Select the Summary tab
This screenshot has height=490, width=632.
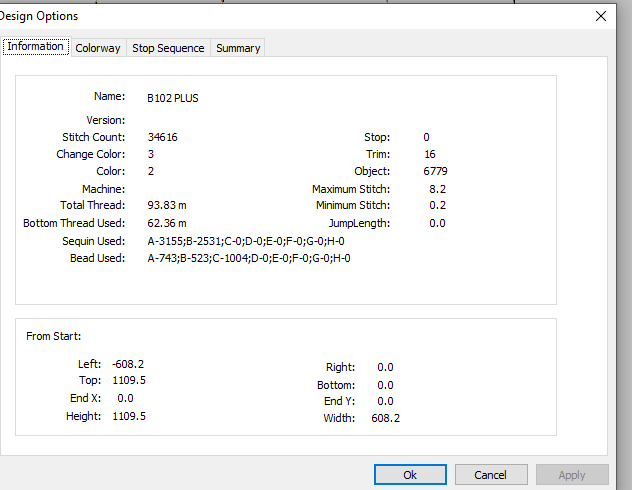pos(238,48)
